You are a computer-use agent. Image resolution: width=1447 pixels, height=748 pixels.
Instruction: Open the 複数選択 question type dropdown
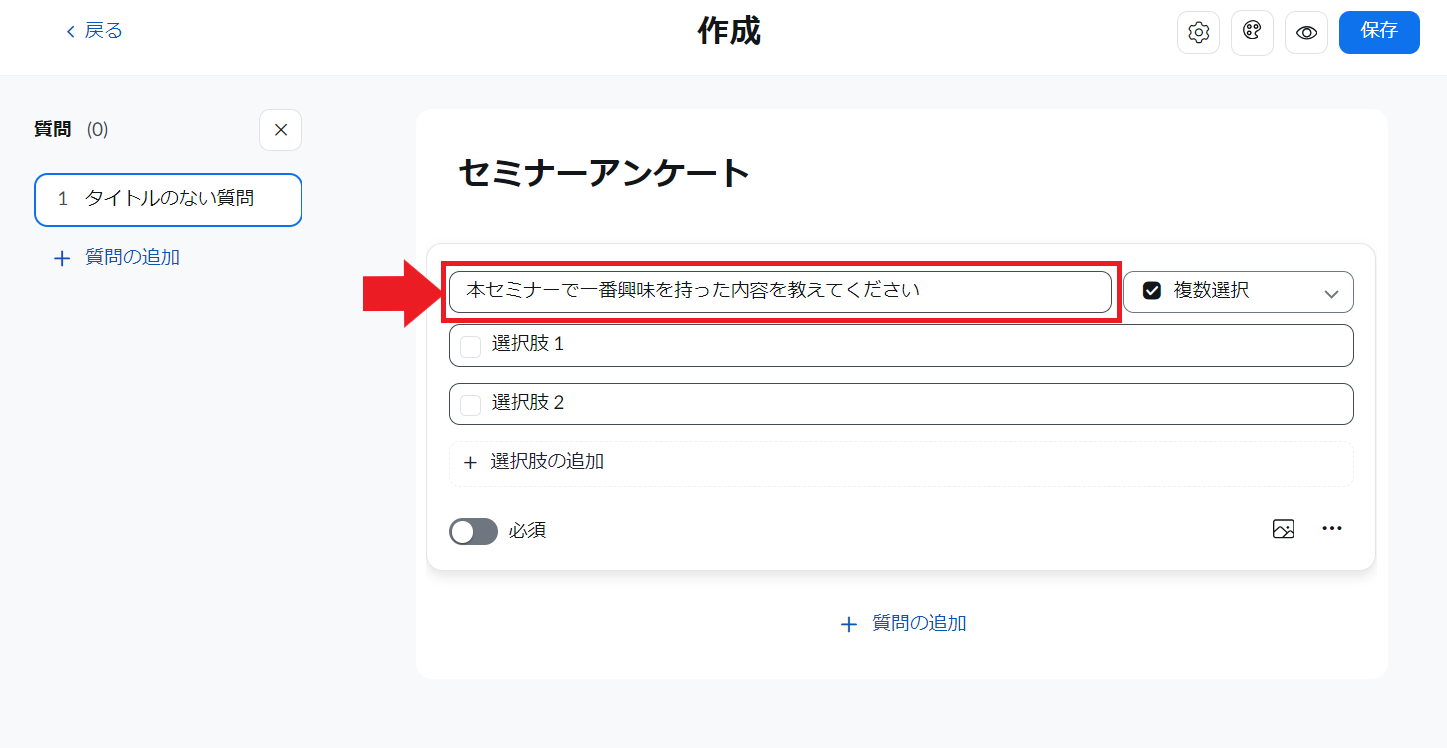pos(1238,292)
